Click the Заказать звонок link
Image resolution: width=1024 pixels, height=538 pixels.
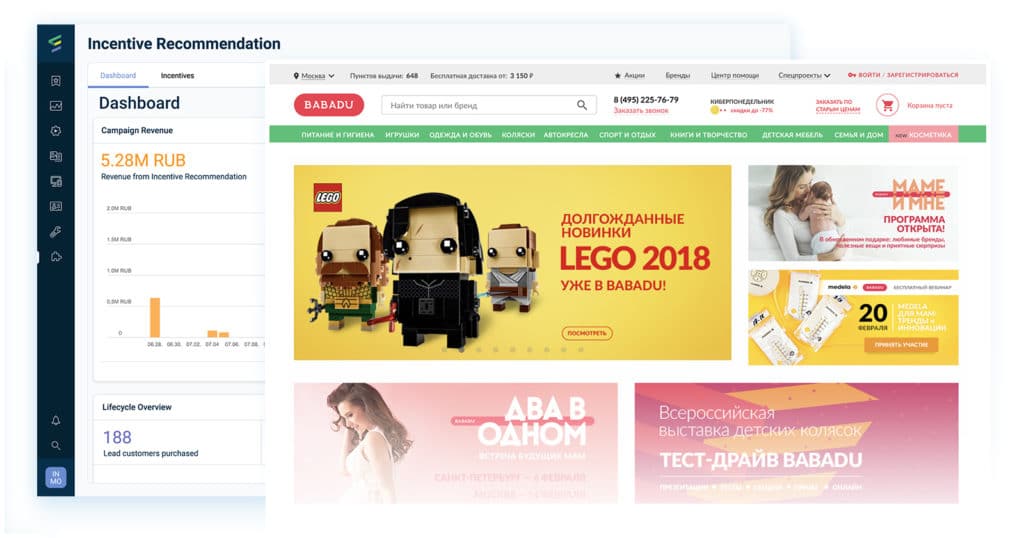[x=641, y=111]
